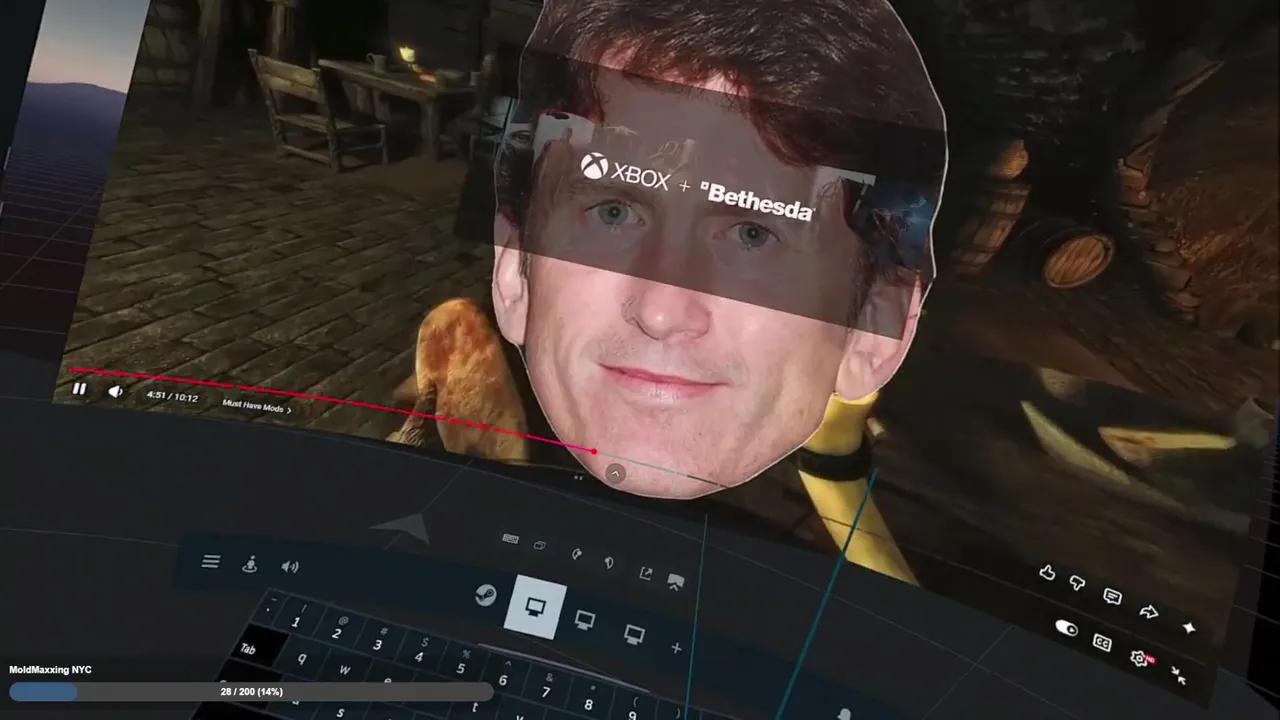Click the MoldMaxxing NYC label

pos(50,670)
